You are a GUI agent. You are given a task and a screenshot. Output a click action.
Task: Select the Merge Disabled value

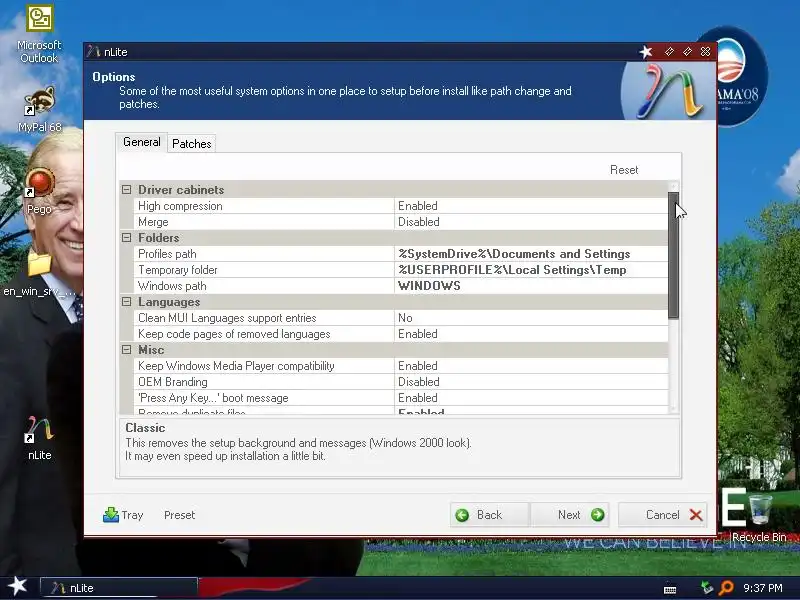click(x=531, y=222)
